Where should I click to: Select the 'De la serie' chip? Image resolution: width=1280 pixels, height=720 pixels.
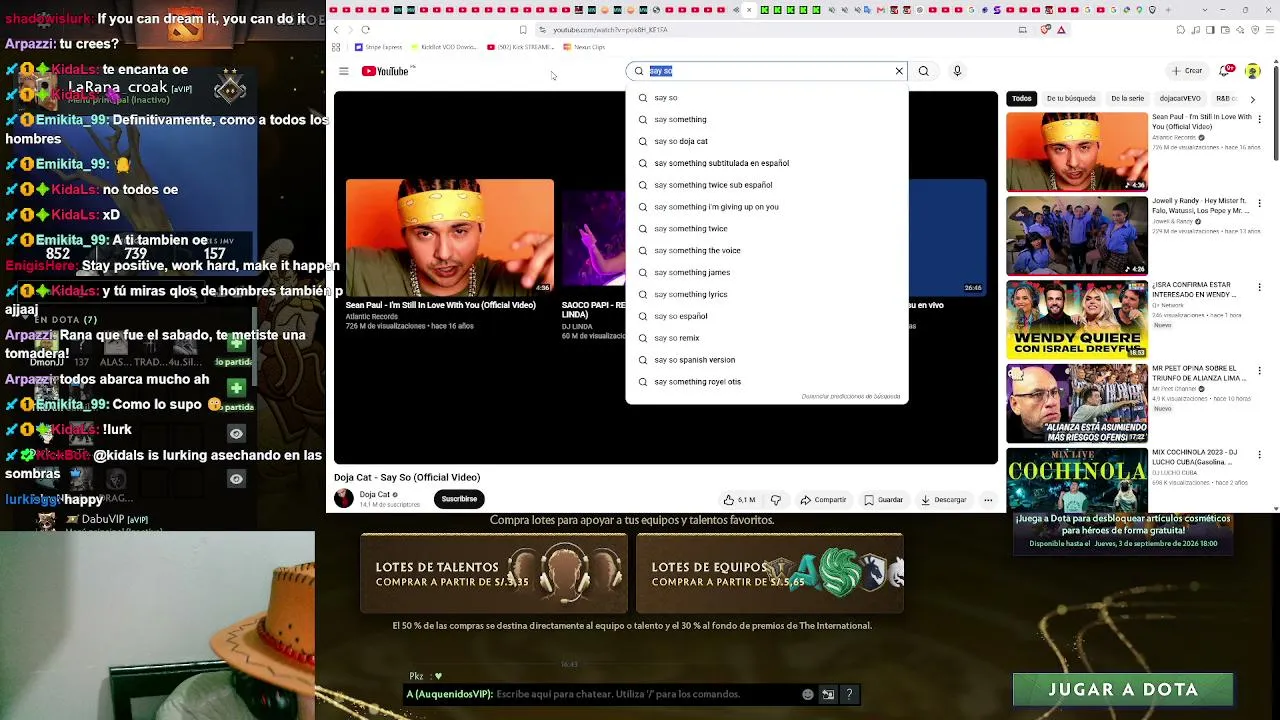pyautogui.click(x=1127, y=99)
